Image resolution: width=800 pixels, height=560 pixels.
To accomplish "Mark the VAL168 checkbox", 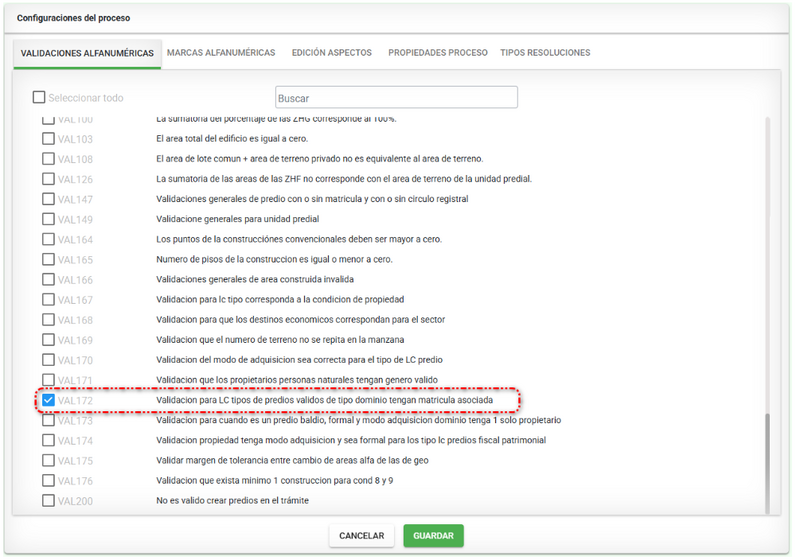I will pos(48,319).
